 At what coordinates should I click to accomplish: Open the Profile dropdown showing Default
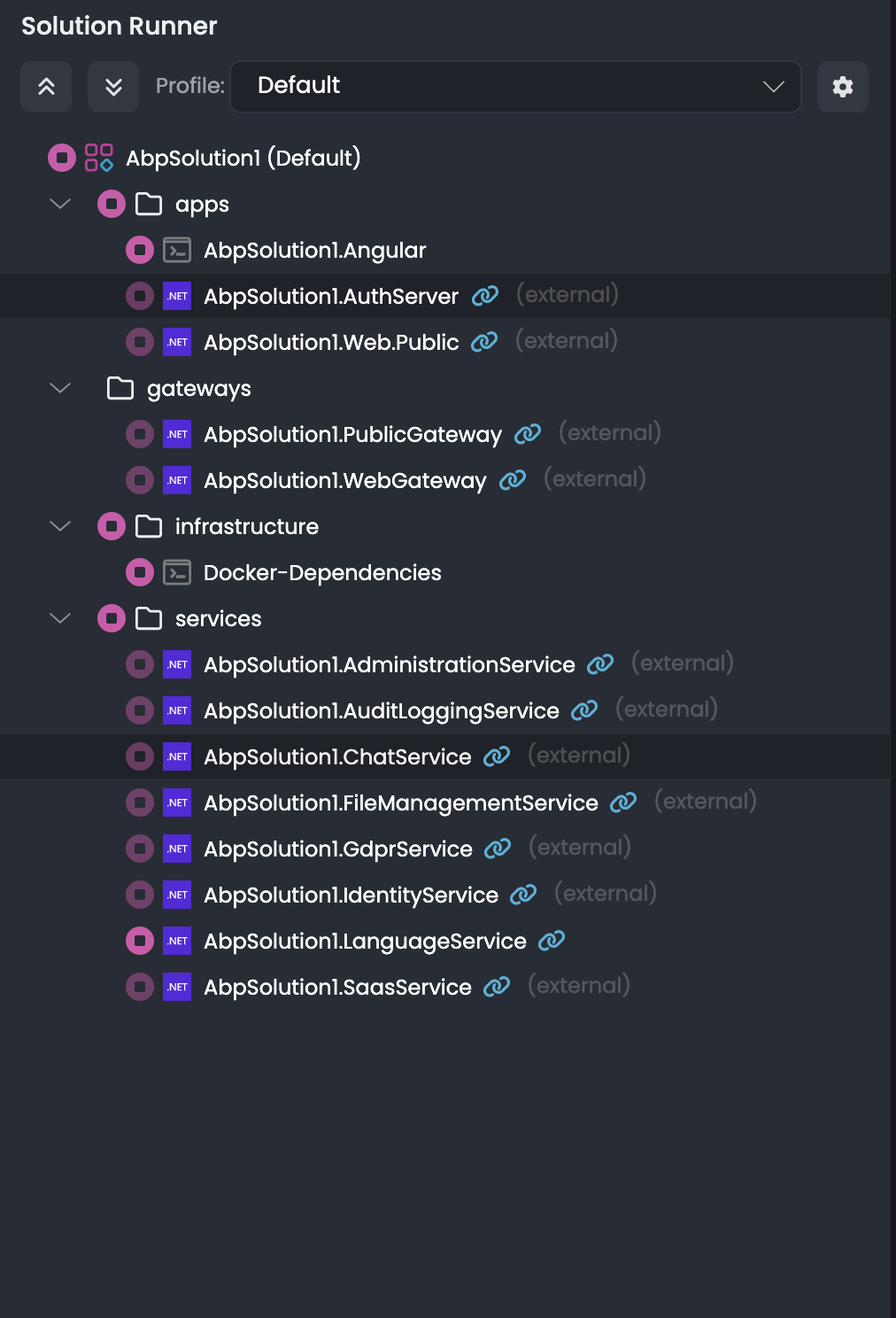515,87
